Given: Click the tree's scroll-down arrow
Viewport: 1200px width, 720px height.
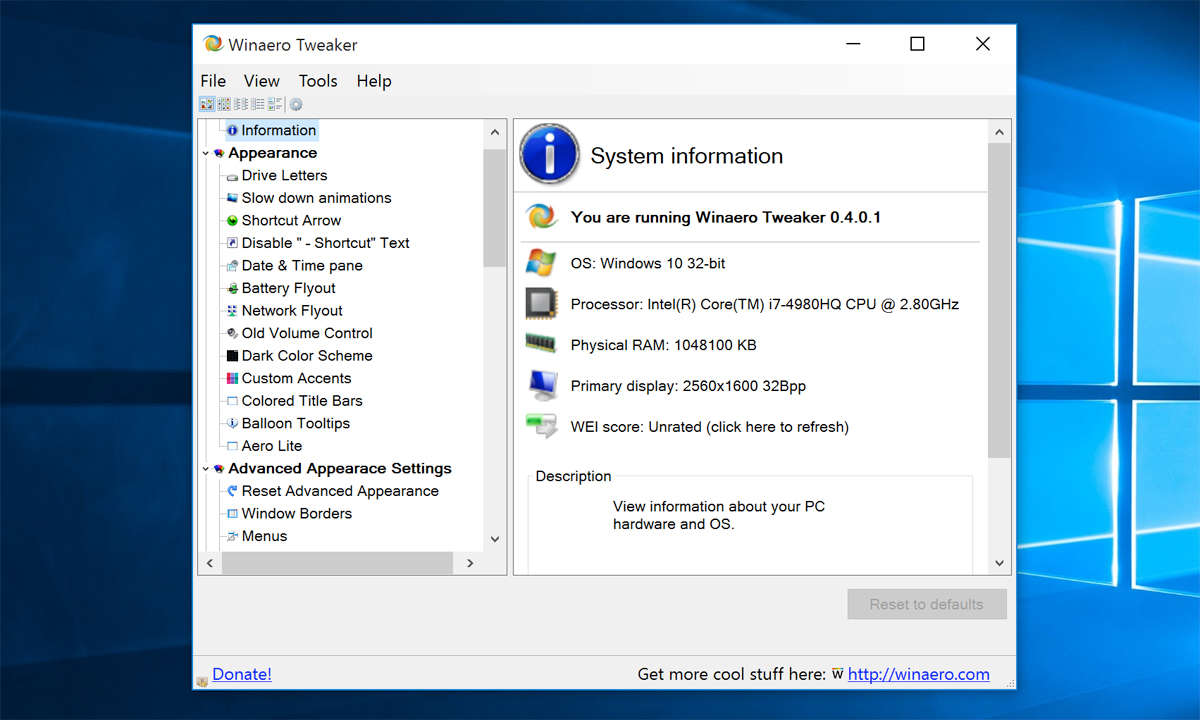Looking at the screenshot, I should pos(495,539).
